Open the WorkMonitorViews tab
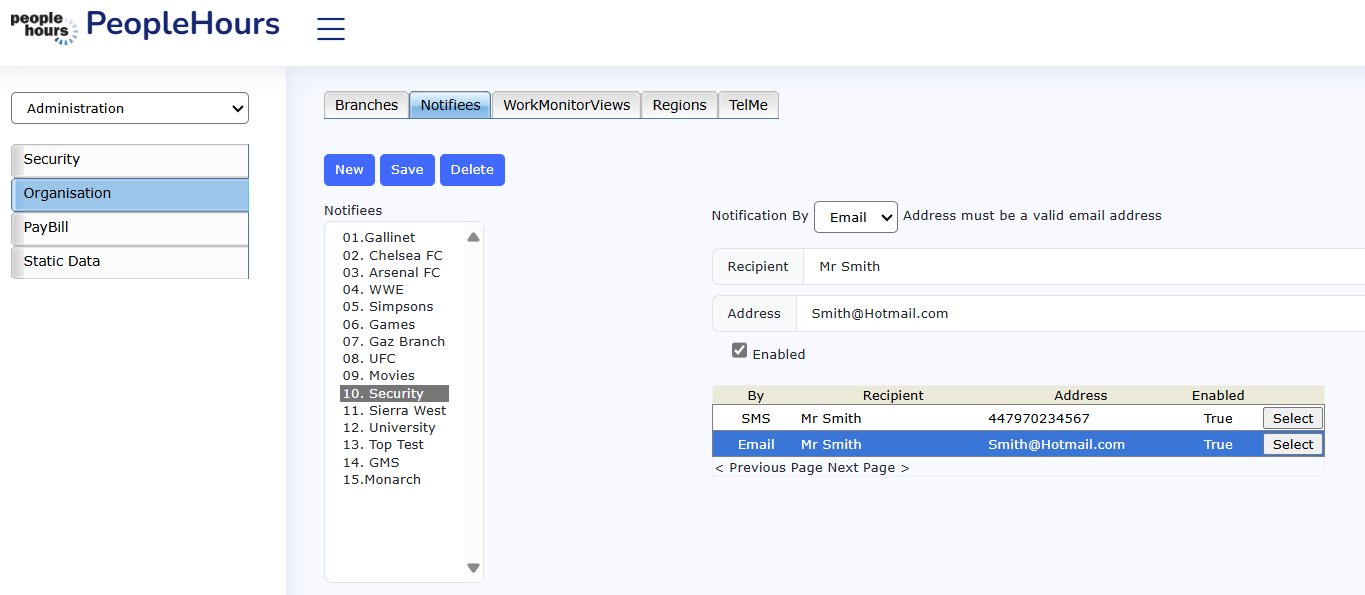1365x595 pixels. click(x=566, y=105)
